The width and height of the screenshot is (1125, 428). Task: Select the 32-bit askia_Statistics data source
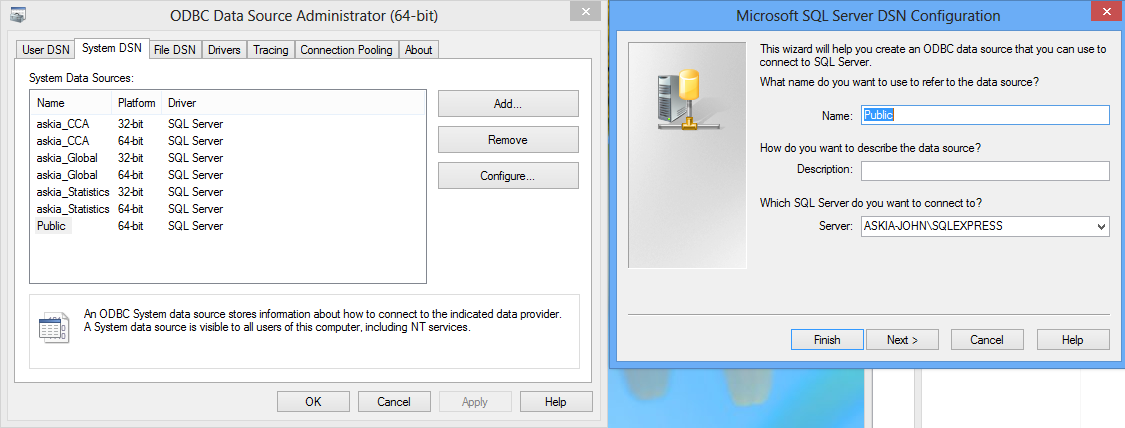click(73, 192)
